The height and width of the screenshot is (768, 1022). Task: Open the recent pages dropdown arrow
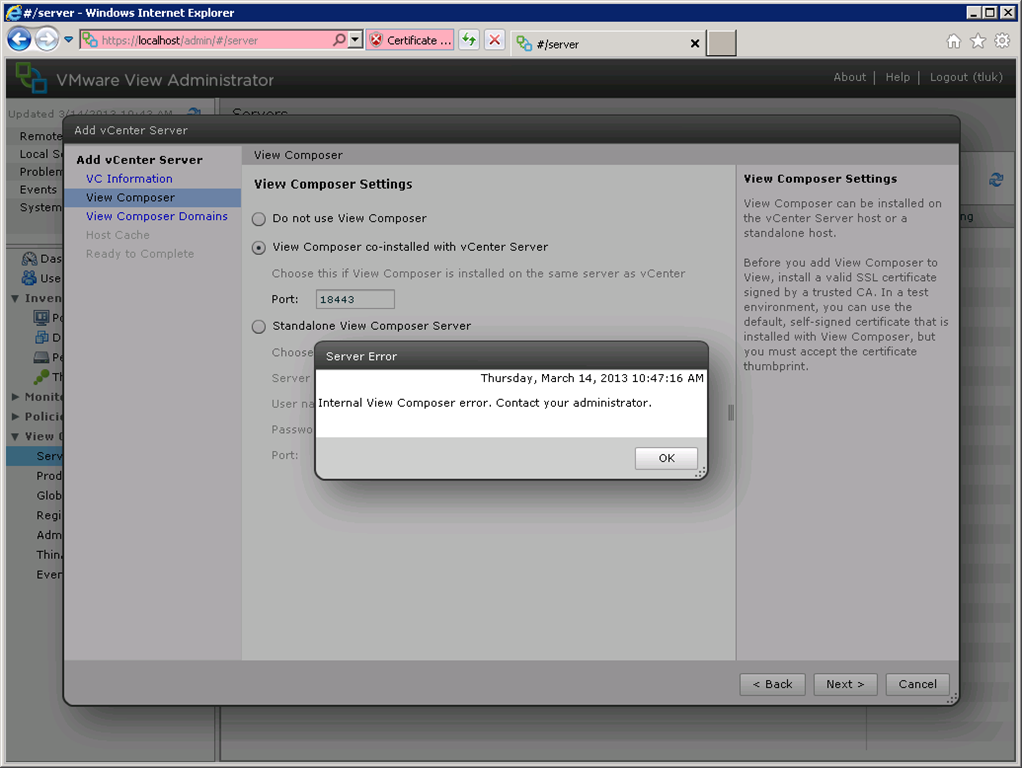tap(68, 40)
